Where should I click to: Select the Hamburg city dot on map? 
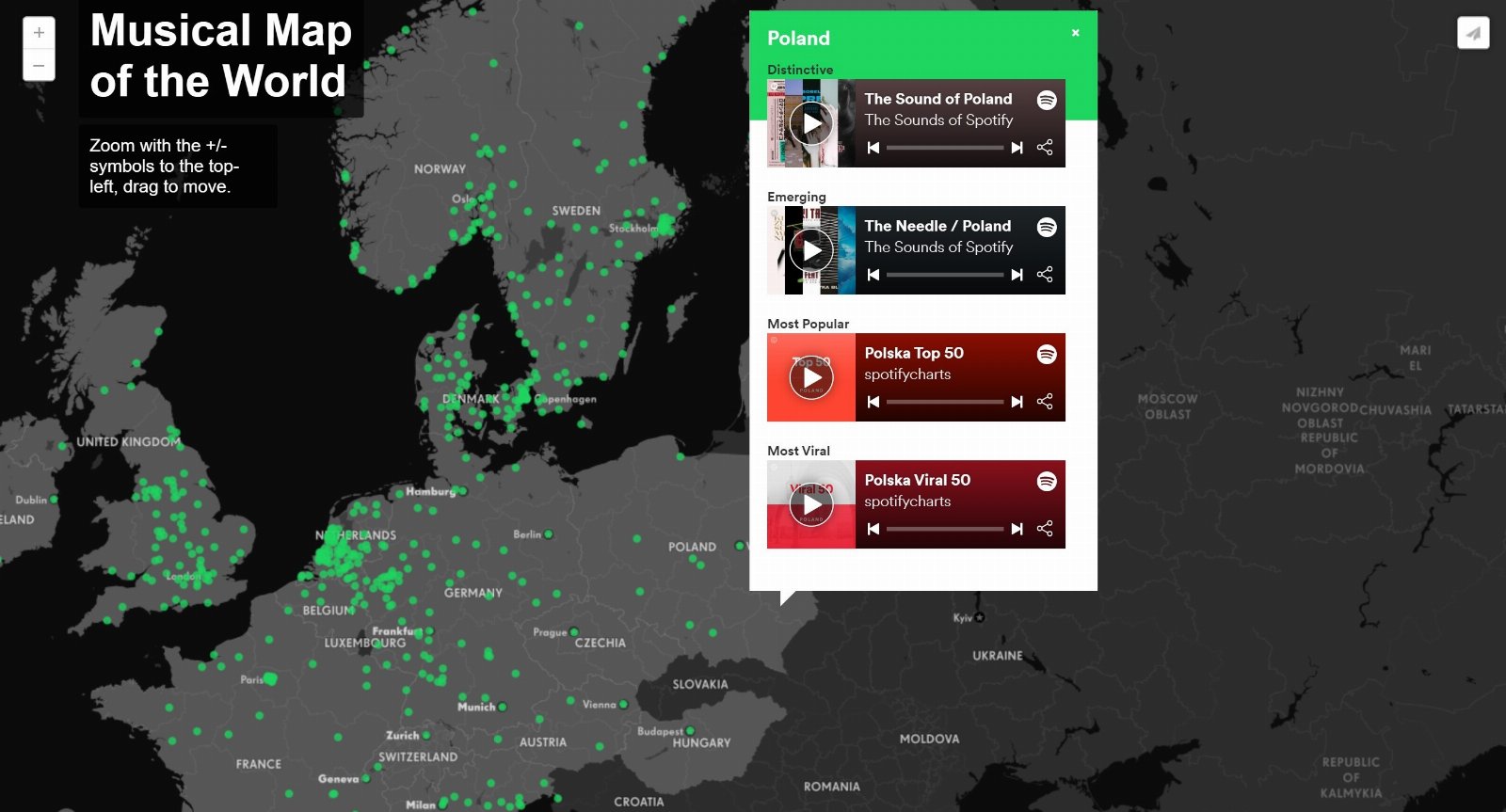462,491
